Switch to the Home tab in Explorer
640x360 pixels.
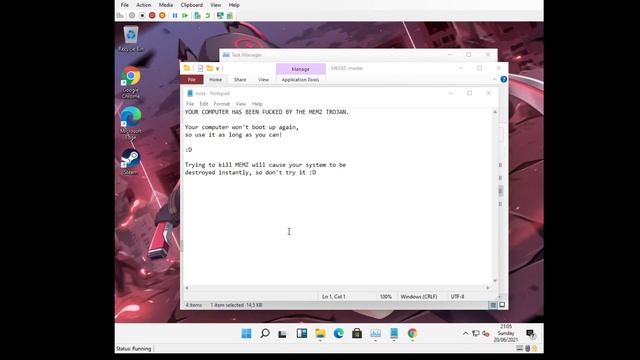tap(215, 80)
